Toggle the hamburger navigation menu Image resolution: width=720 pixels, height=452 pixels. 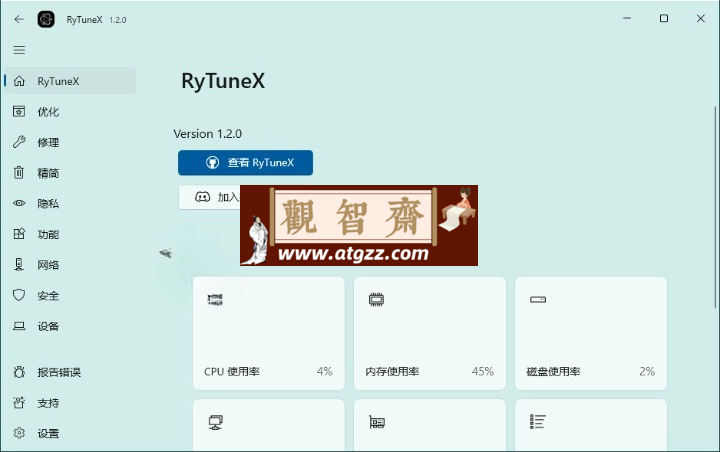tap(19, 50)
